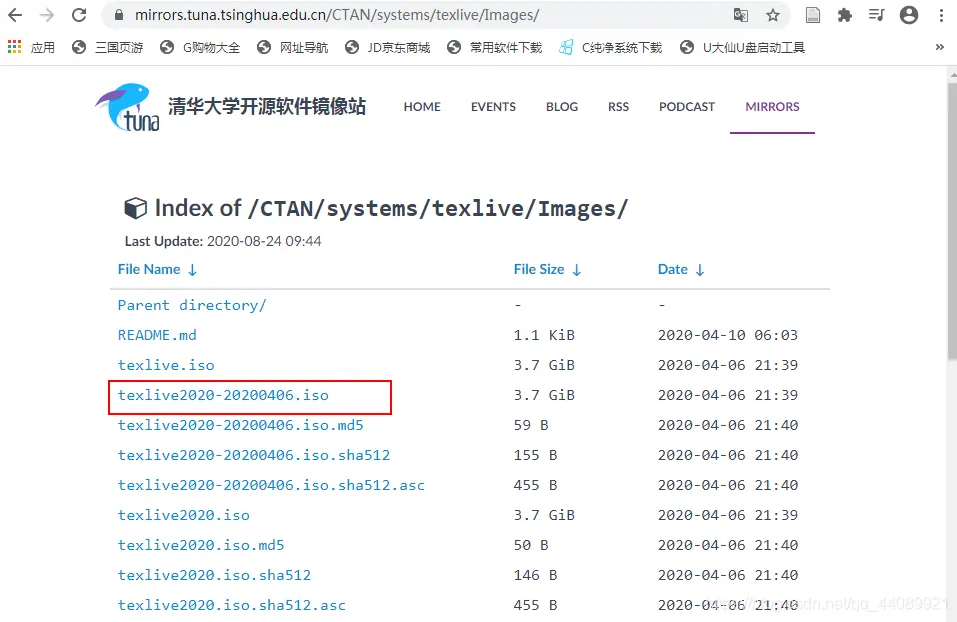Sort by File Size column
This screenshot has width=957, height=622.
click(x=547, y=269)
